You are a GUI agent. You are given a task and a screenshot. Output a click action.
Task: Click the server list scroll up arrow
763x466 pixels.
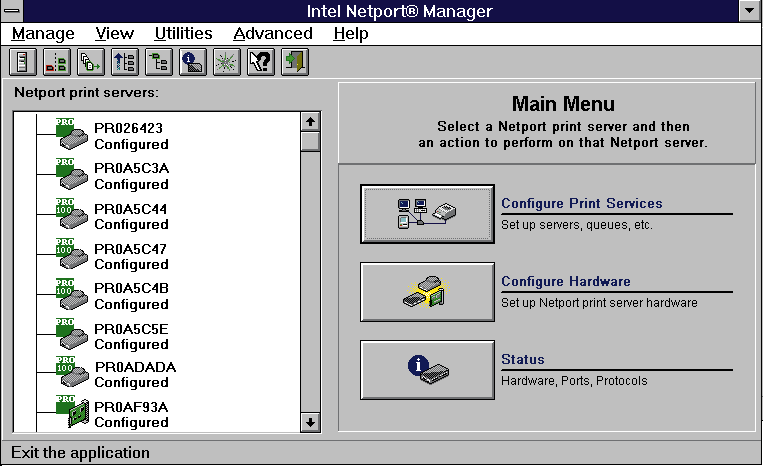310,122
